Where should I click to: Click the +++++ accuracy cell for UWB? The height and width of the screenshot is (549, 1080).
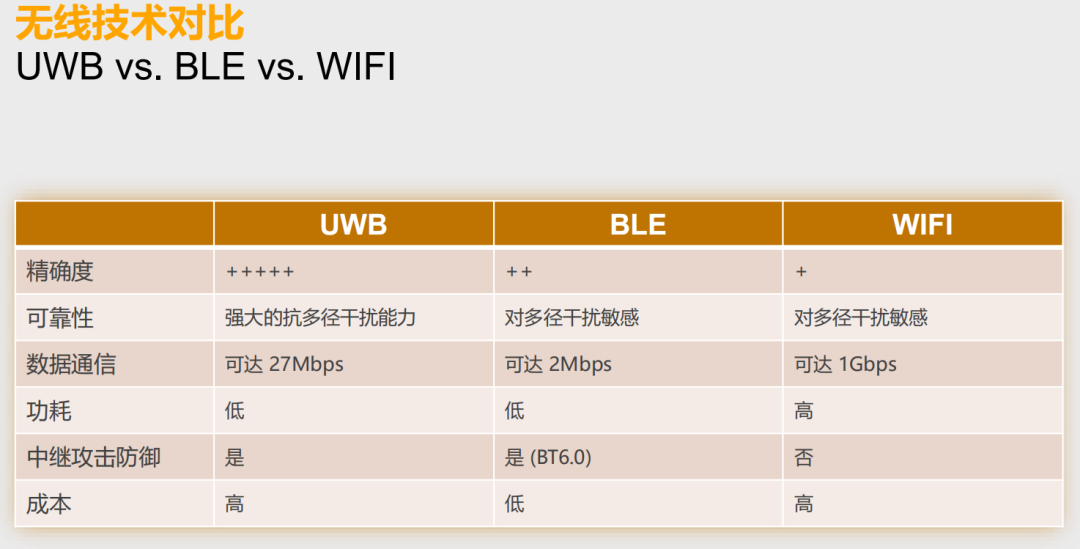[x=260, y=272]
